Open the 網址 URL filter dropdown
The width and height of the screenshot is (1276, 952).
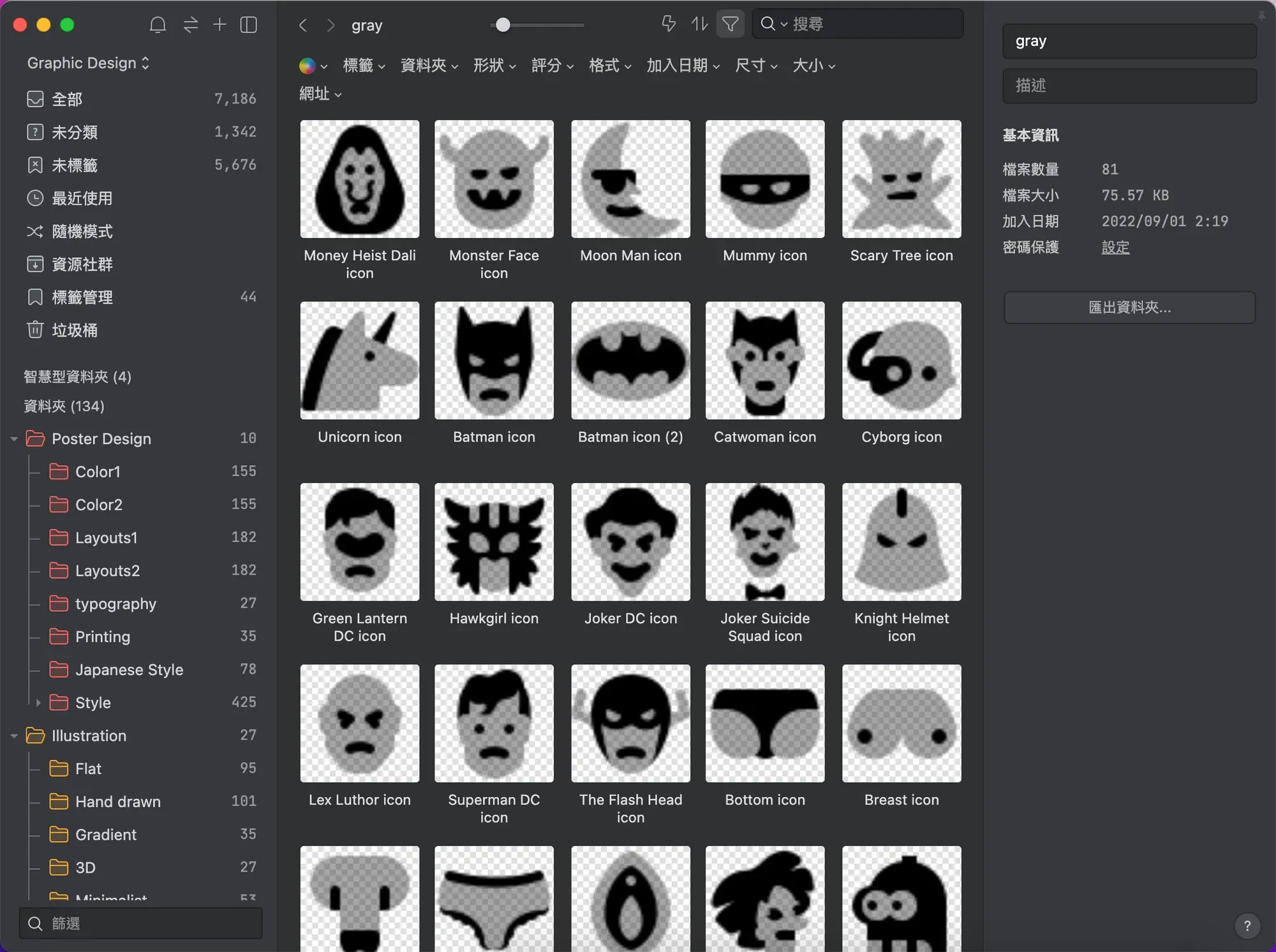tap(320, 94)
